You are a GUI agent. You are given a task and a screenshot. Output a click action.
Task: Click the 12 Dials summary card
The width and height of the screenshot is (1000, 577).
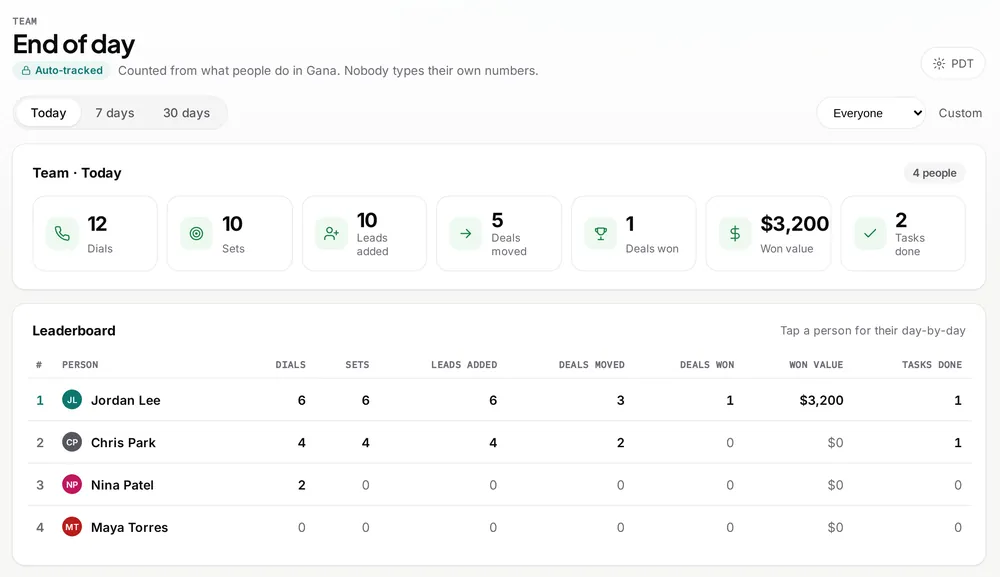(95, 233)
